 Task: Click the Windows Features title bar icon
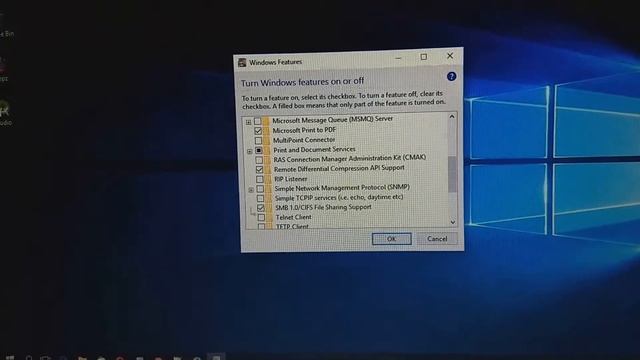[242, 62]
